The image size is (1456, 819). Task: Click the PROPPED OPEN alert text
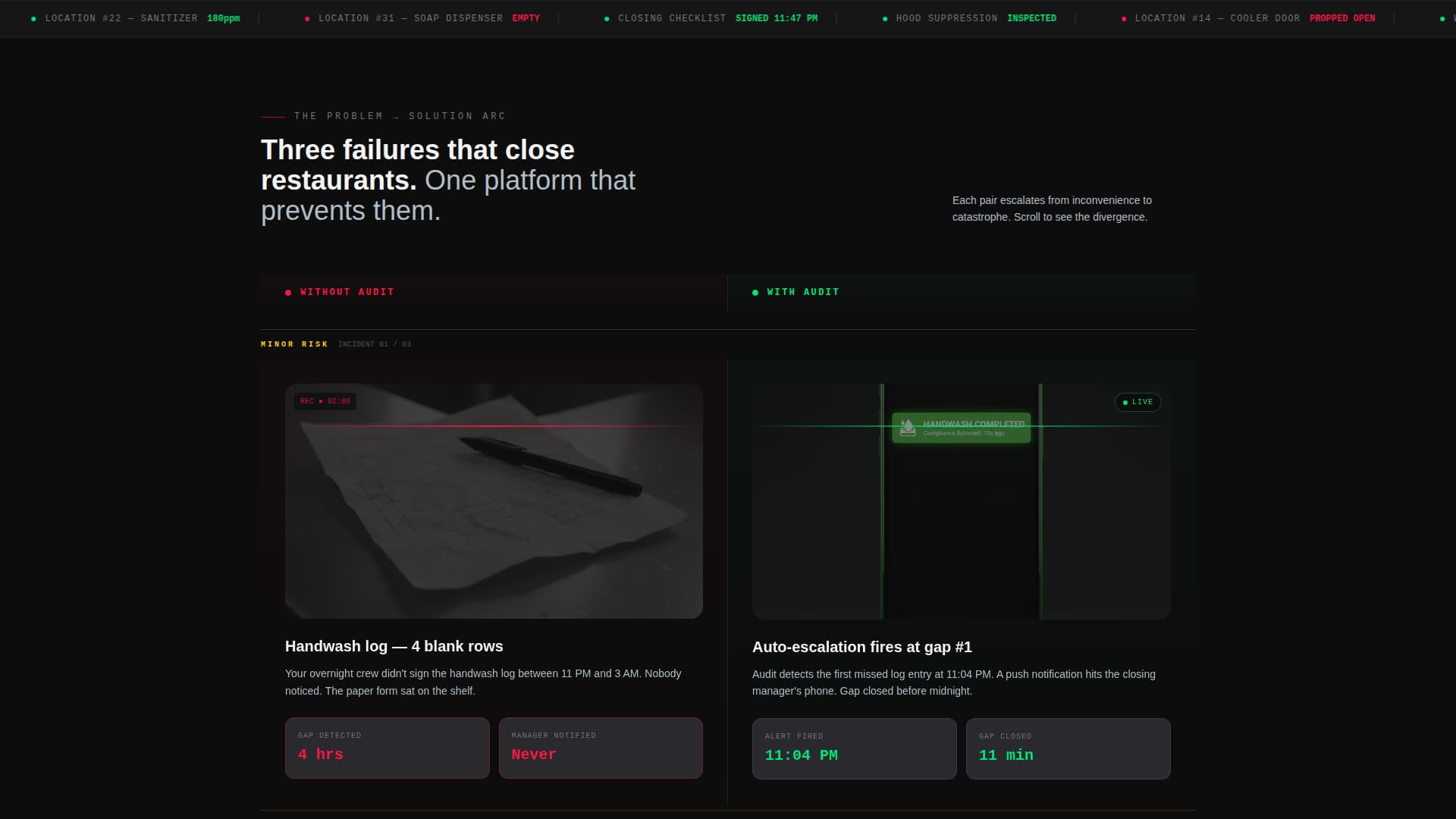[1342, 17]
